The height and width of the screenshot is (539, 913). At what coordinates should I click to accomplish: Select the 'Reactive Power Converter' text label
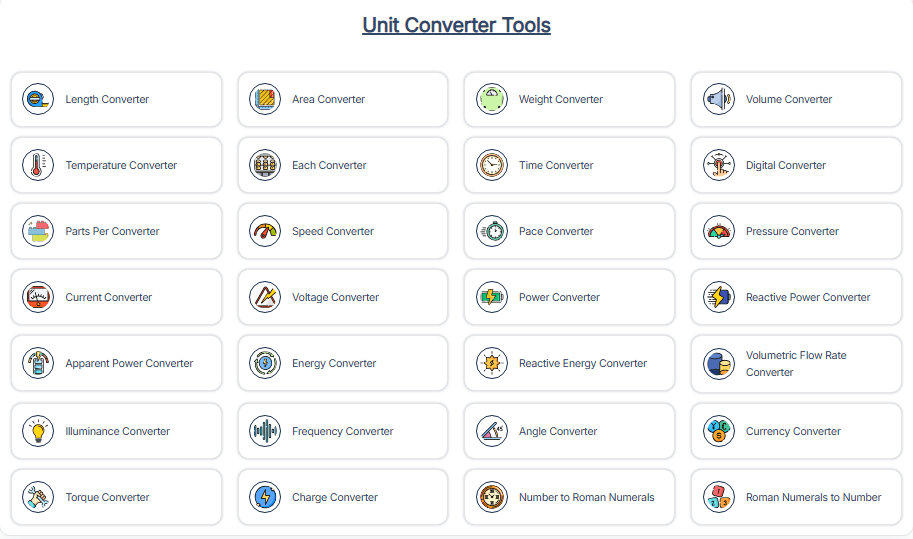808,297
